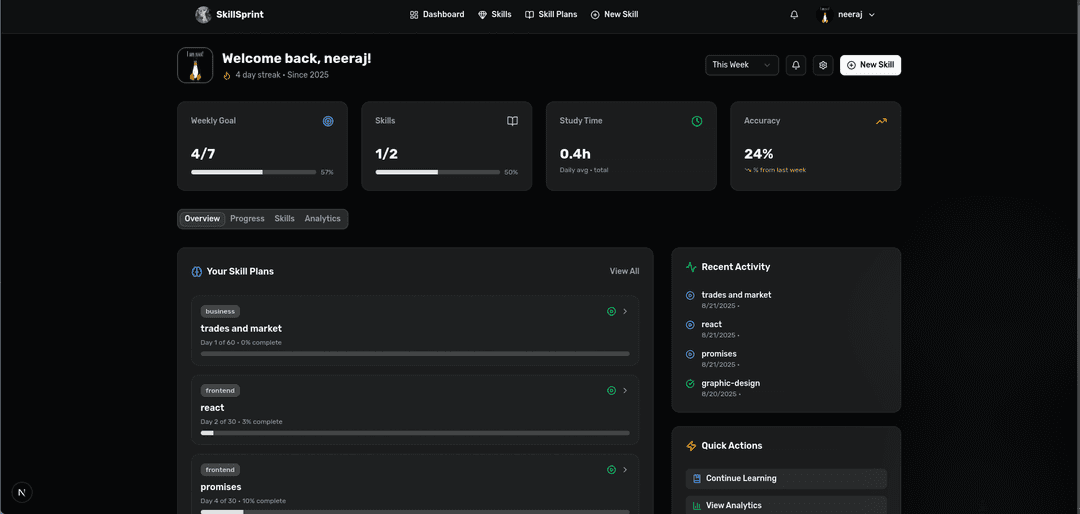Click the 24% accuracy value
The height and width of the screenshot is (514, 1080).
[758, 154]
